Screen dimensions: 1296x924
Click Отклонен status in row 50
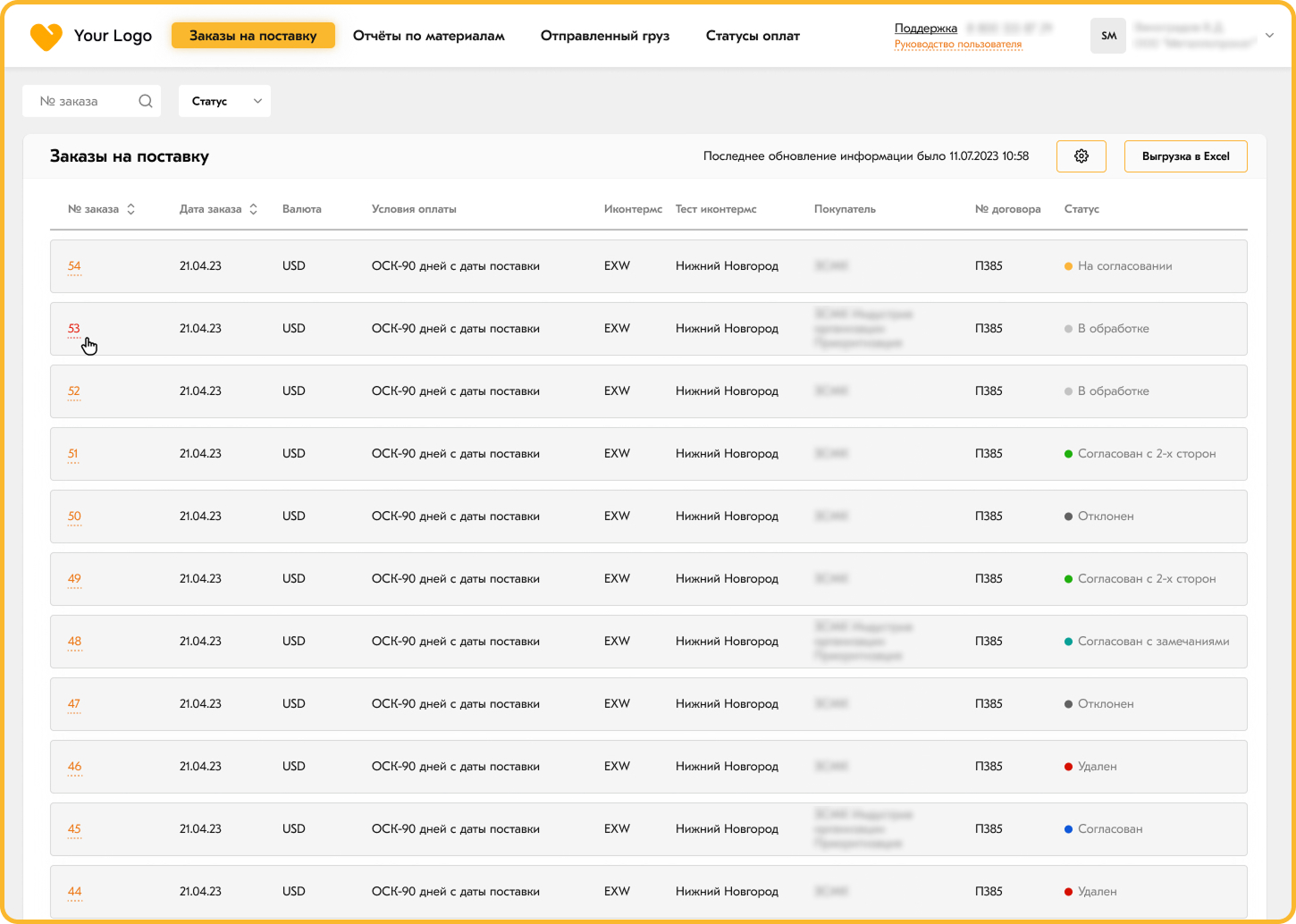click(1099, 517)
